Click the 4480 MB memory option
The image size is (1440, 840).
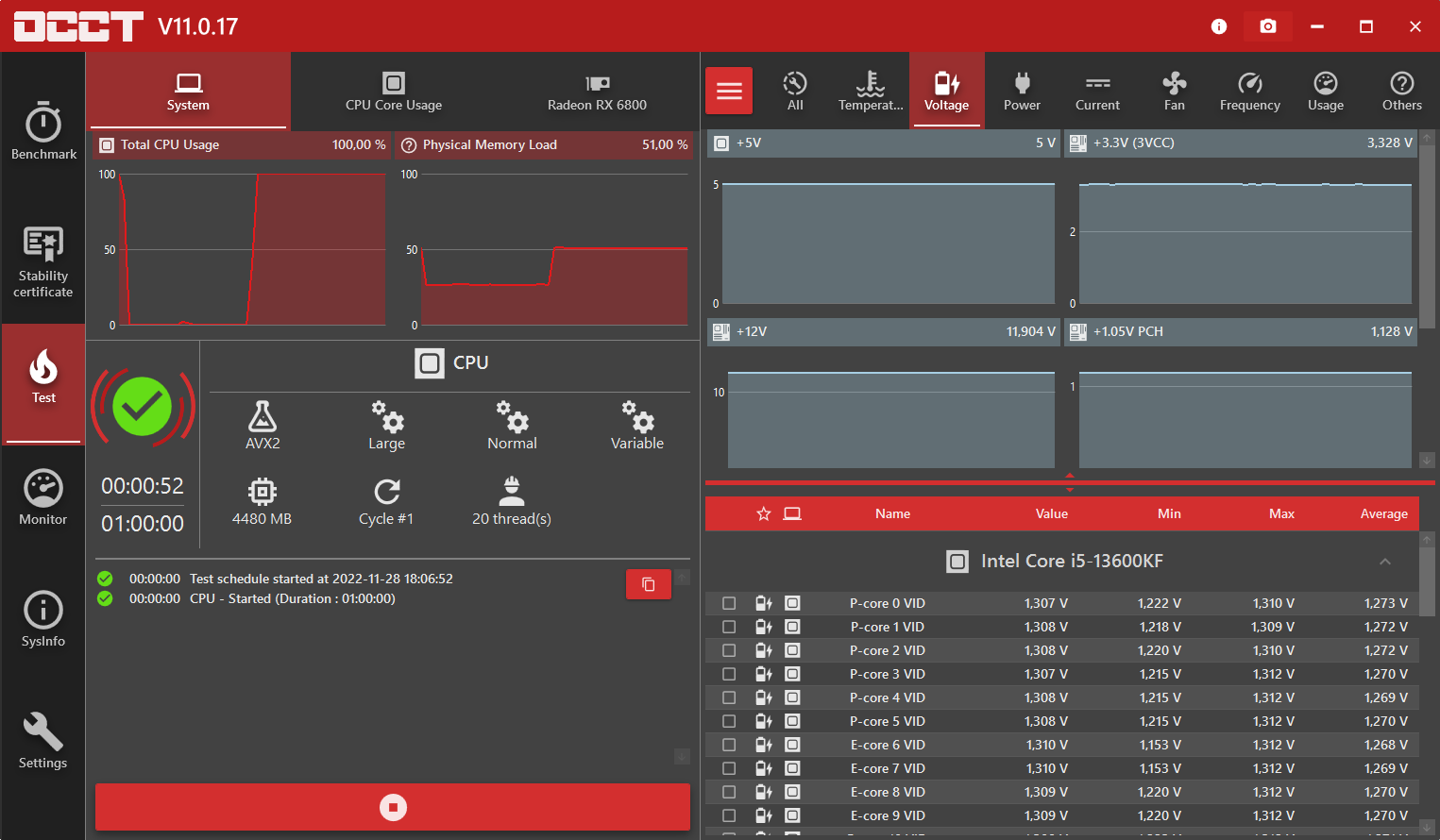(262, 502)
